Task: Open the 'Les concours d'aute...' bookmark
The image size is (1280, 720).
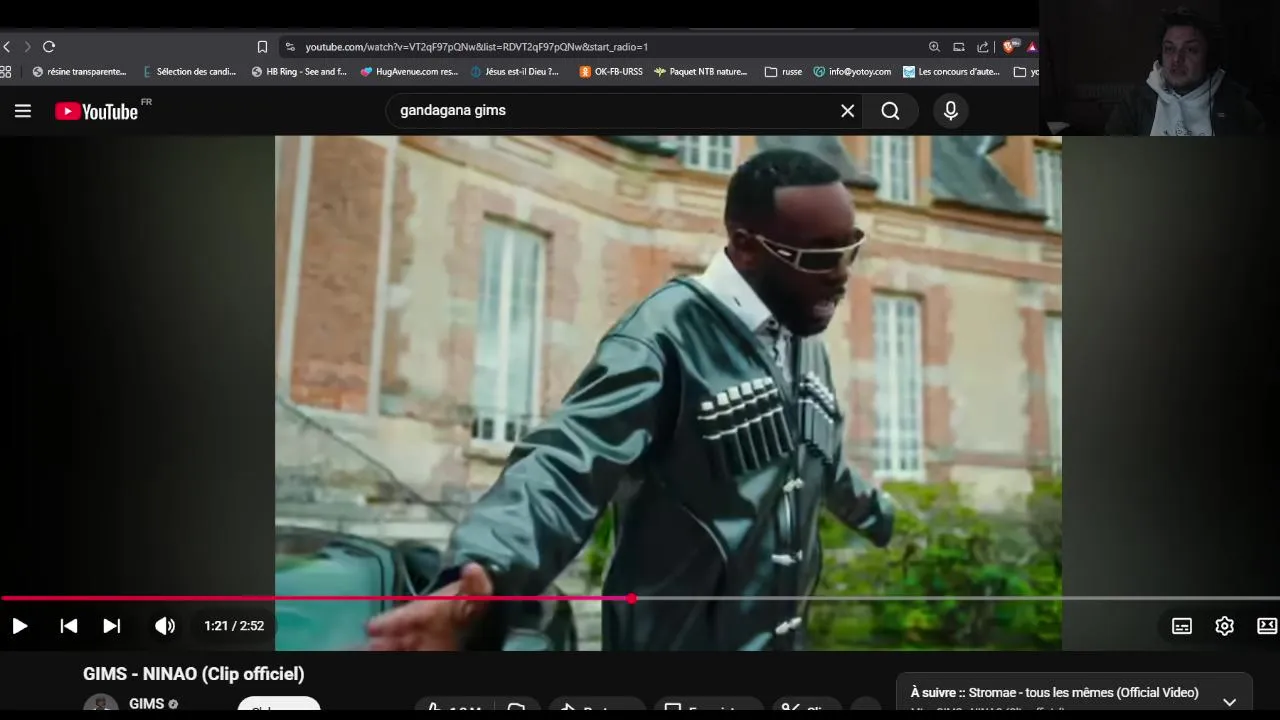Action: 951,72
